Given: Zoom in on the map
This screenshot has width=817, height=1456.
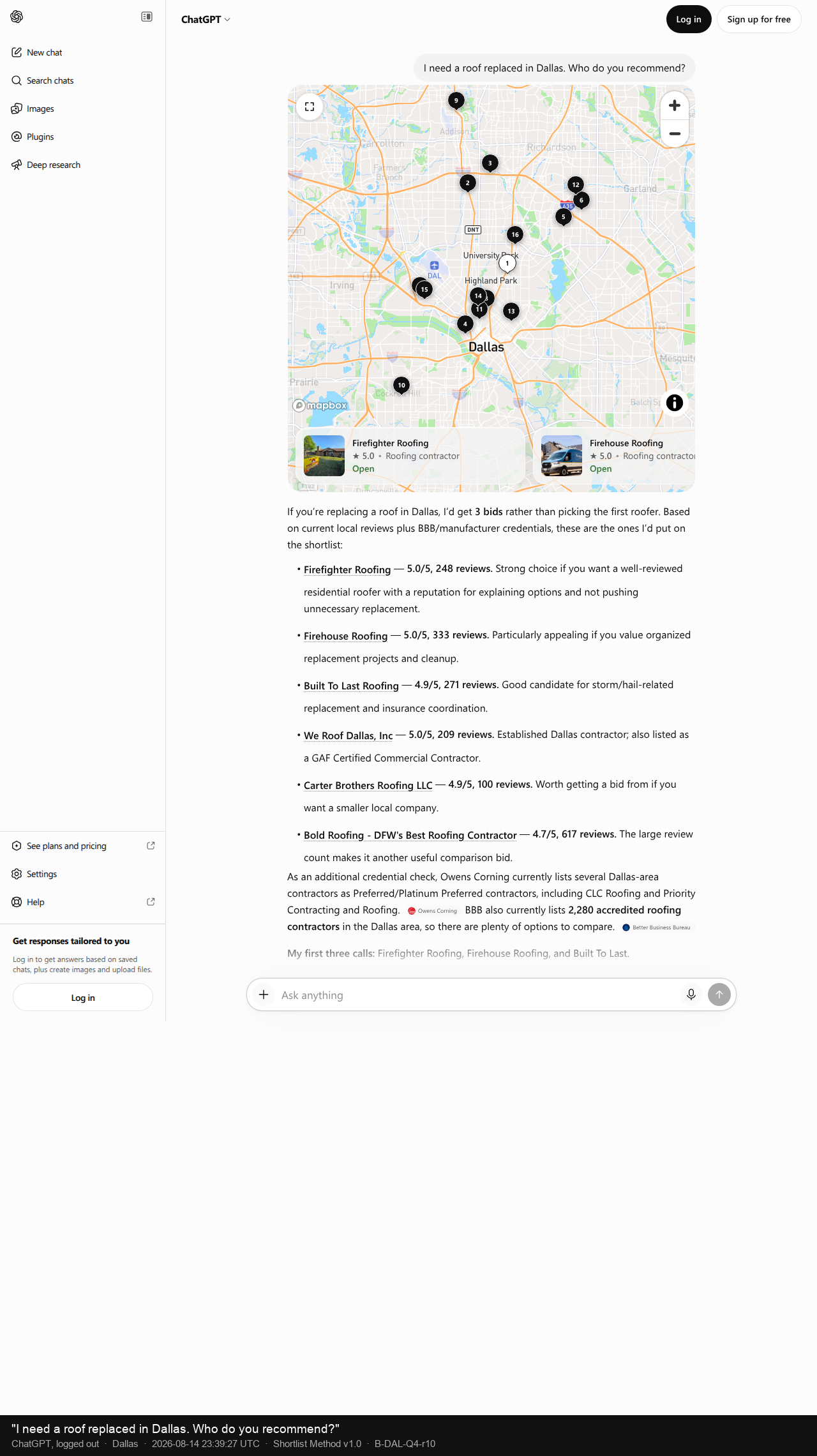Looking at the screenshot, I should click(675, 105).
